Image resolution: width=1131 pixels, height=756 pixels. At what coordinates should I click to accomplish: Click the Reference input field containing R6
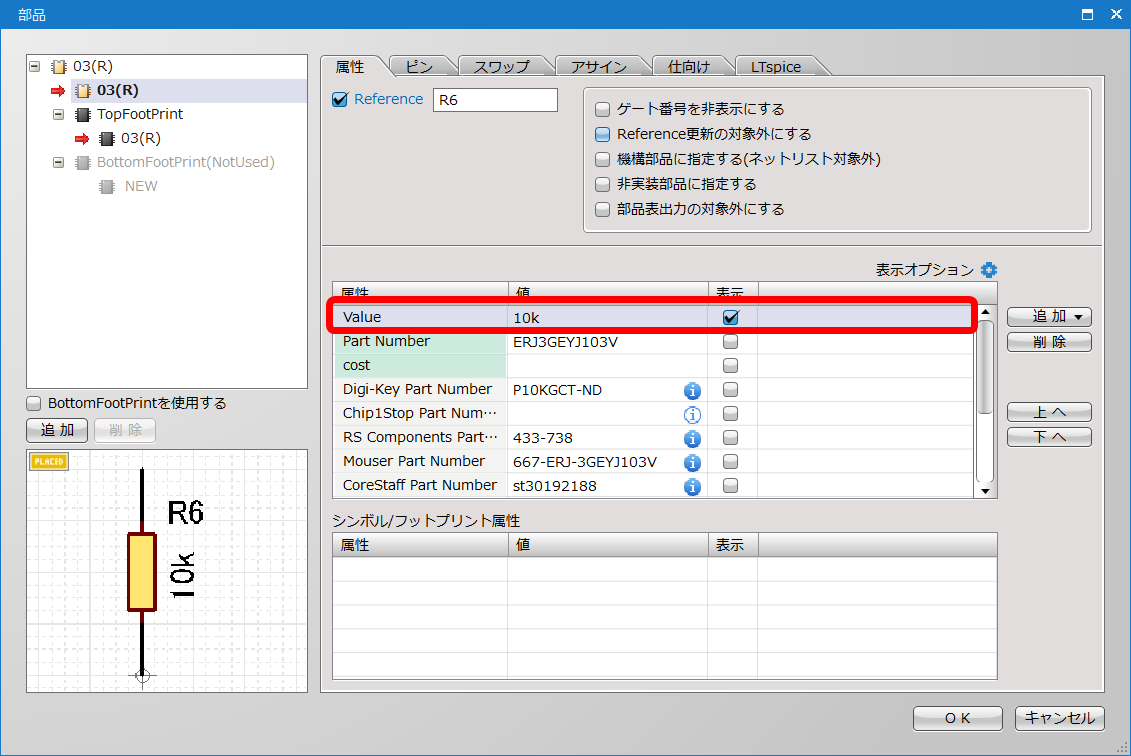495,100
